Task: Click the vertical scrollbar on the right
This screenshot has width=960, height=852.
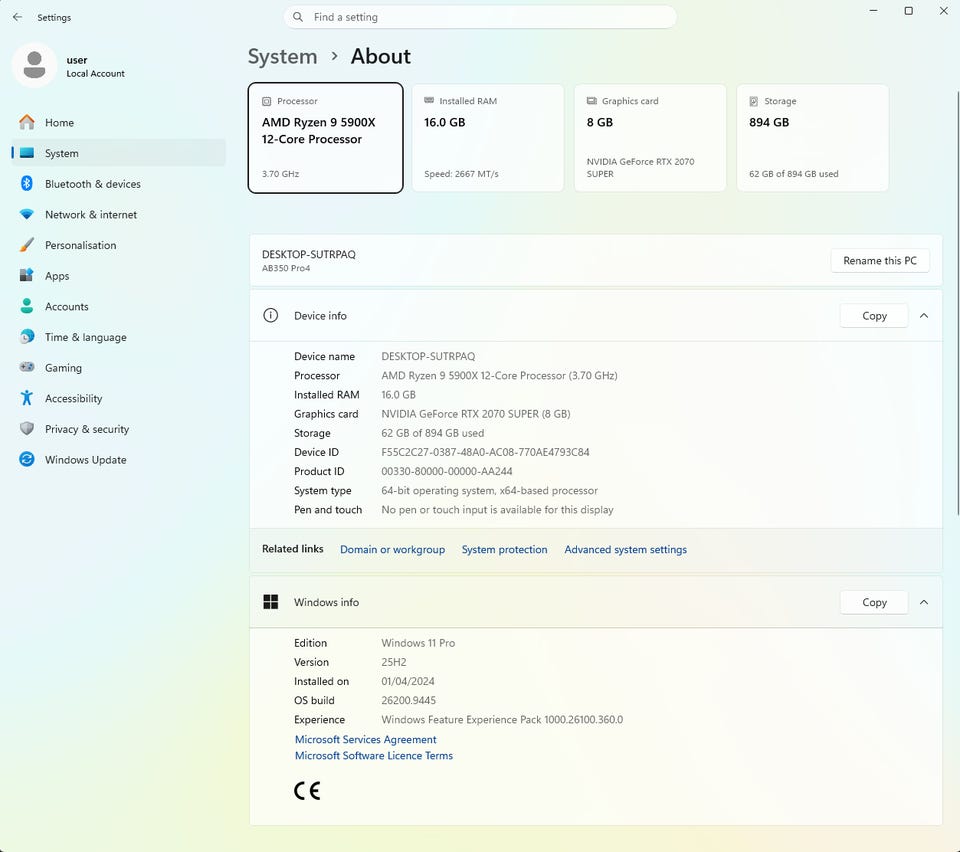Action: point(958,303)
